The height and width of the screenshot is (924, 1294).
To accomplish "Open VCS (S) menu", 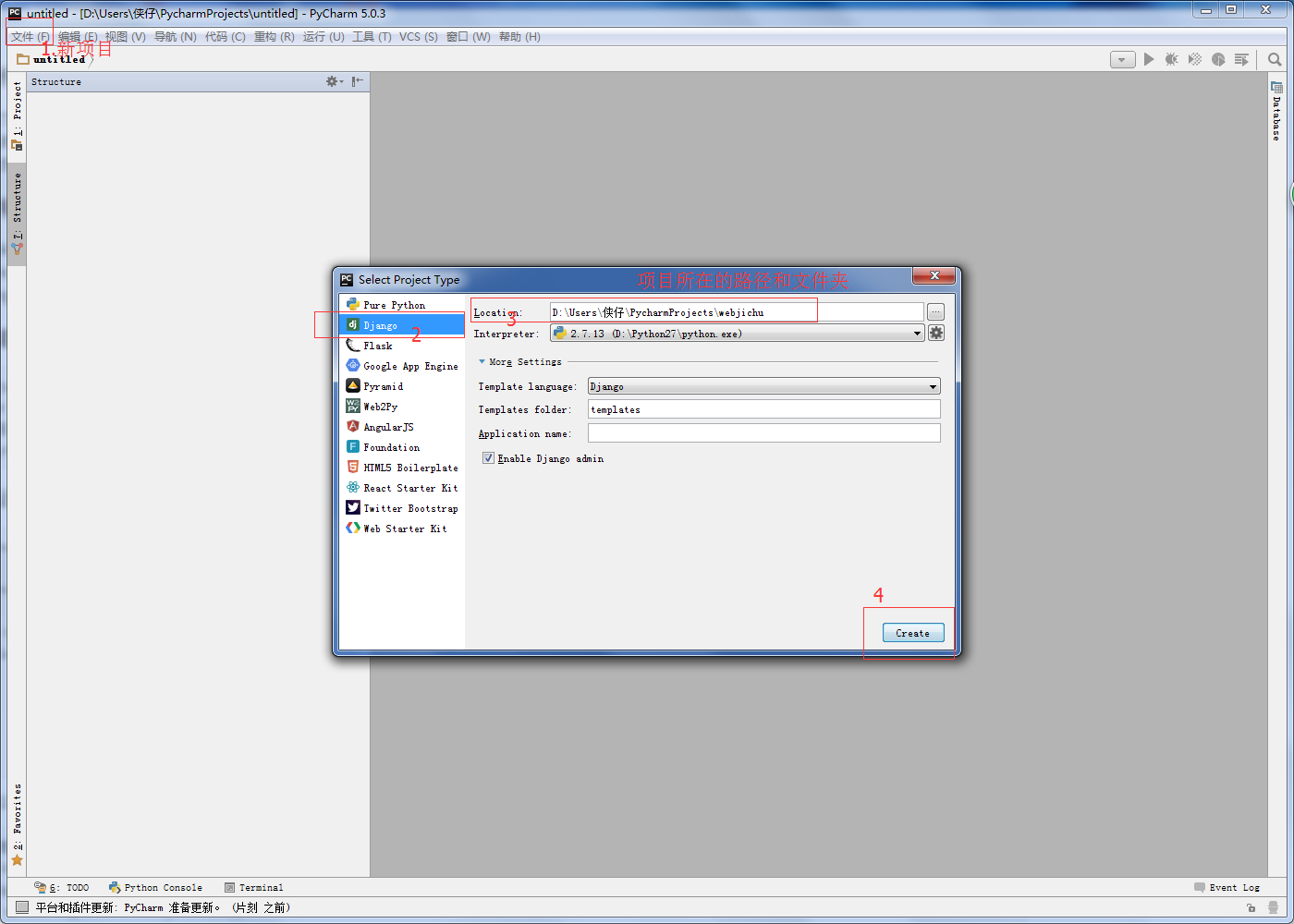I will pyautogui.click(x=419, y=37).
